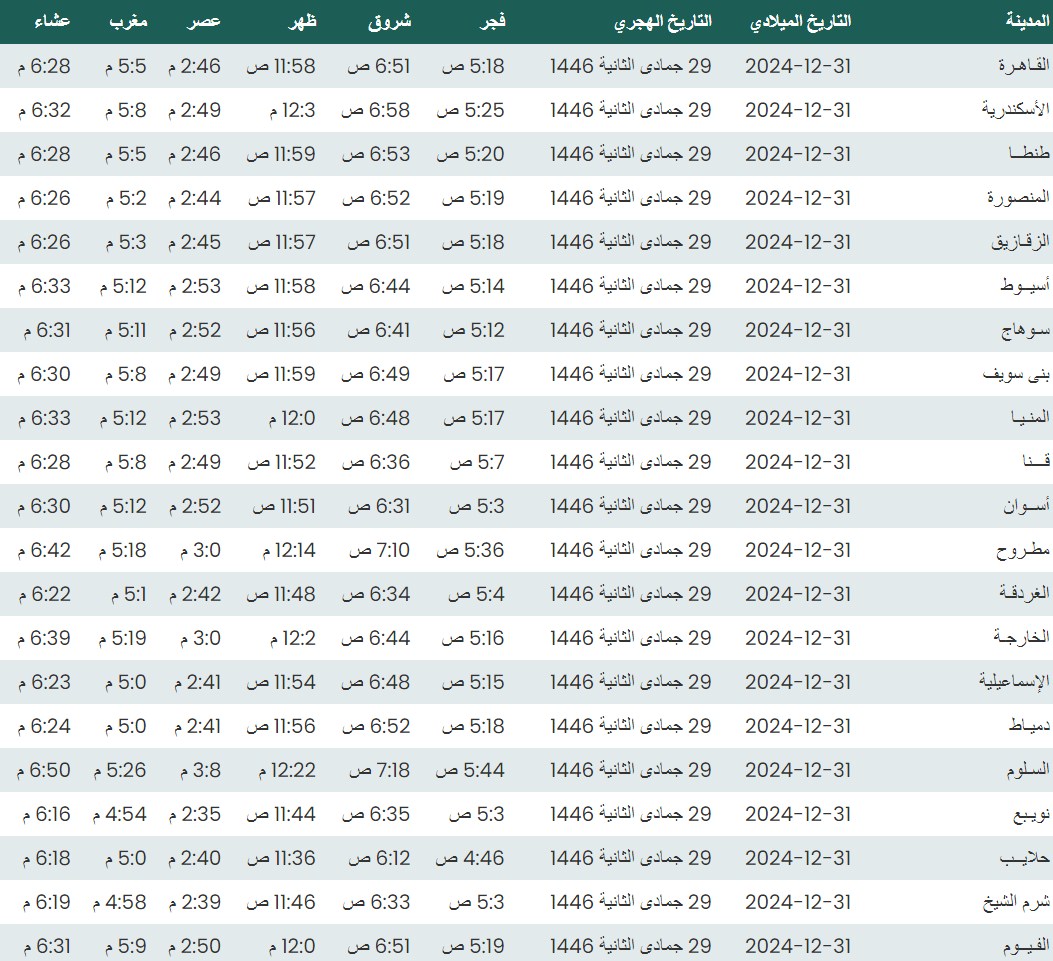Click the Gregorian date in the الغردقة row
The image size is (1053, 961).
tap(798, 594)
